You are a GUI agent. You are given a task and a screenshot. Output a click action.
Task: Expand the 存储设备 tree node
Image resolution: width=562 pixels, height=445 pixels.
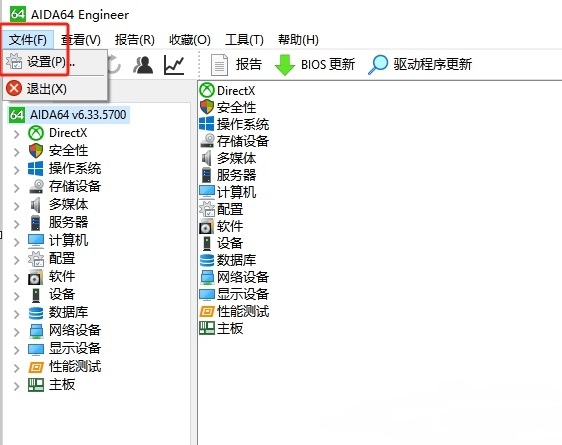(16, 188)
